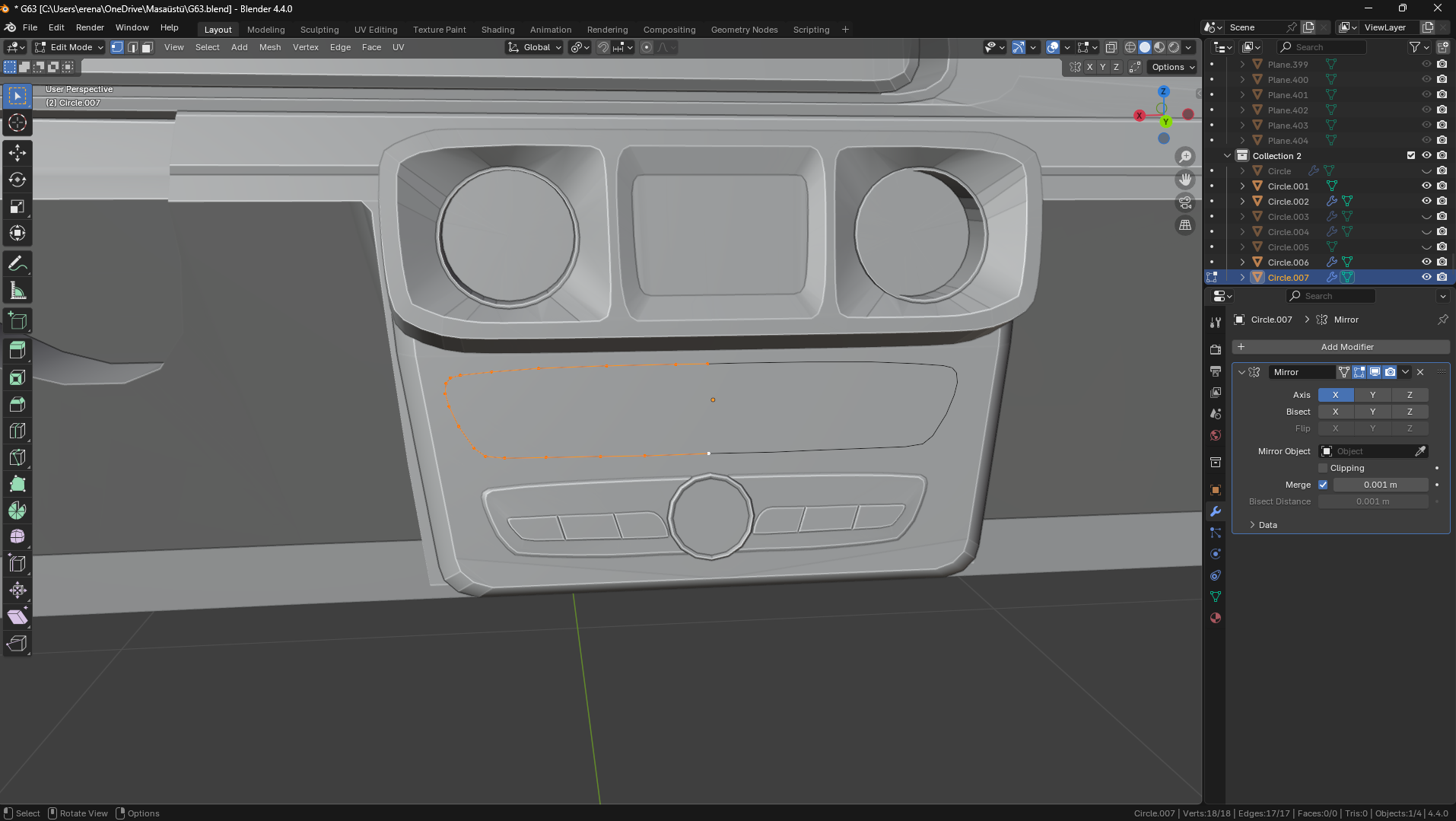This screenshot has height=821, width=1456.
Task: Hide Circle.002 in the viewport
Action: (1426, 202)
